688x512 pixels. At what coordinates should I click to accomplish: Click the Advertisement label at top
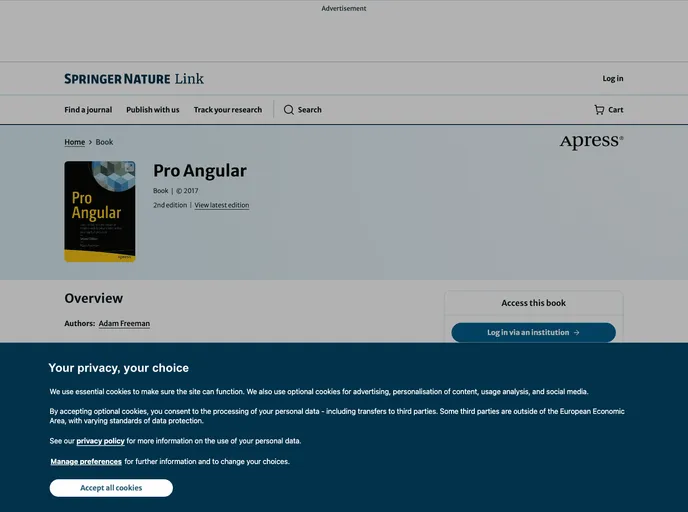coord(344,8)
